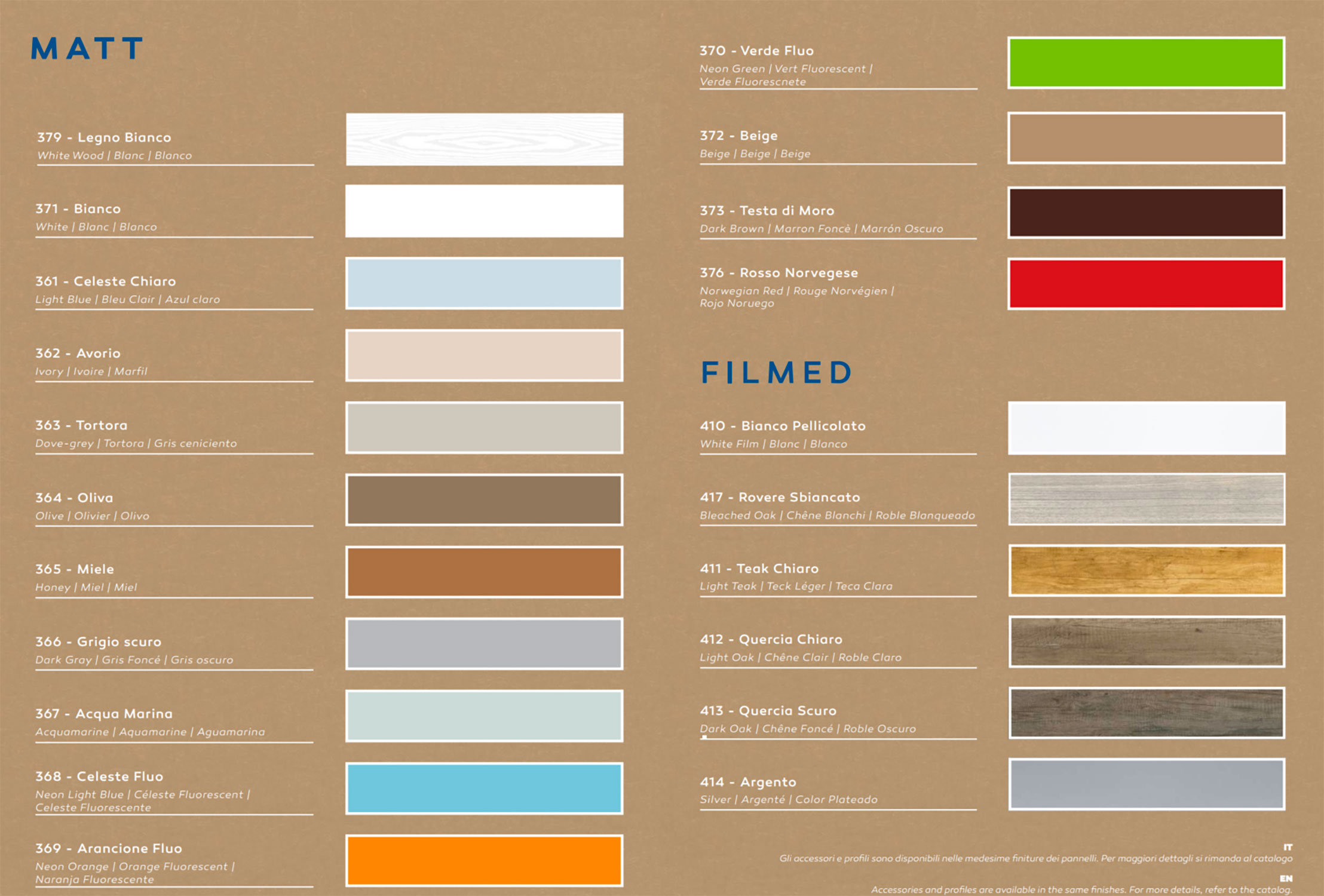The image size is (1324, 896).
Task: Click 'Light Teak | Teck Léger | Teca Clara'
Action: click(796, 587)
